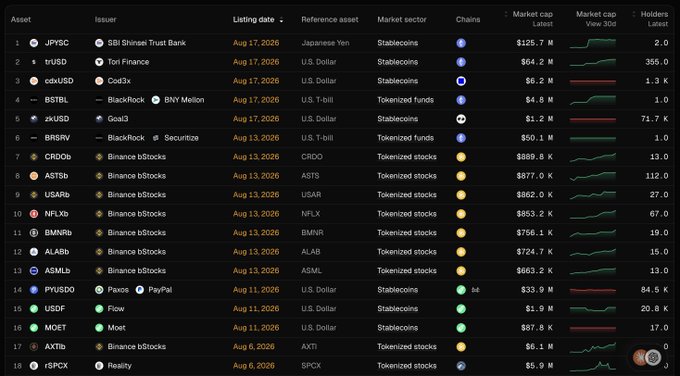Select Flow issuer name in USDF row
This screenshot has height=376, width=680.
click(116, 309)
